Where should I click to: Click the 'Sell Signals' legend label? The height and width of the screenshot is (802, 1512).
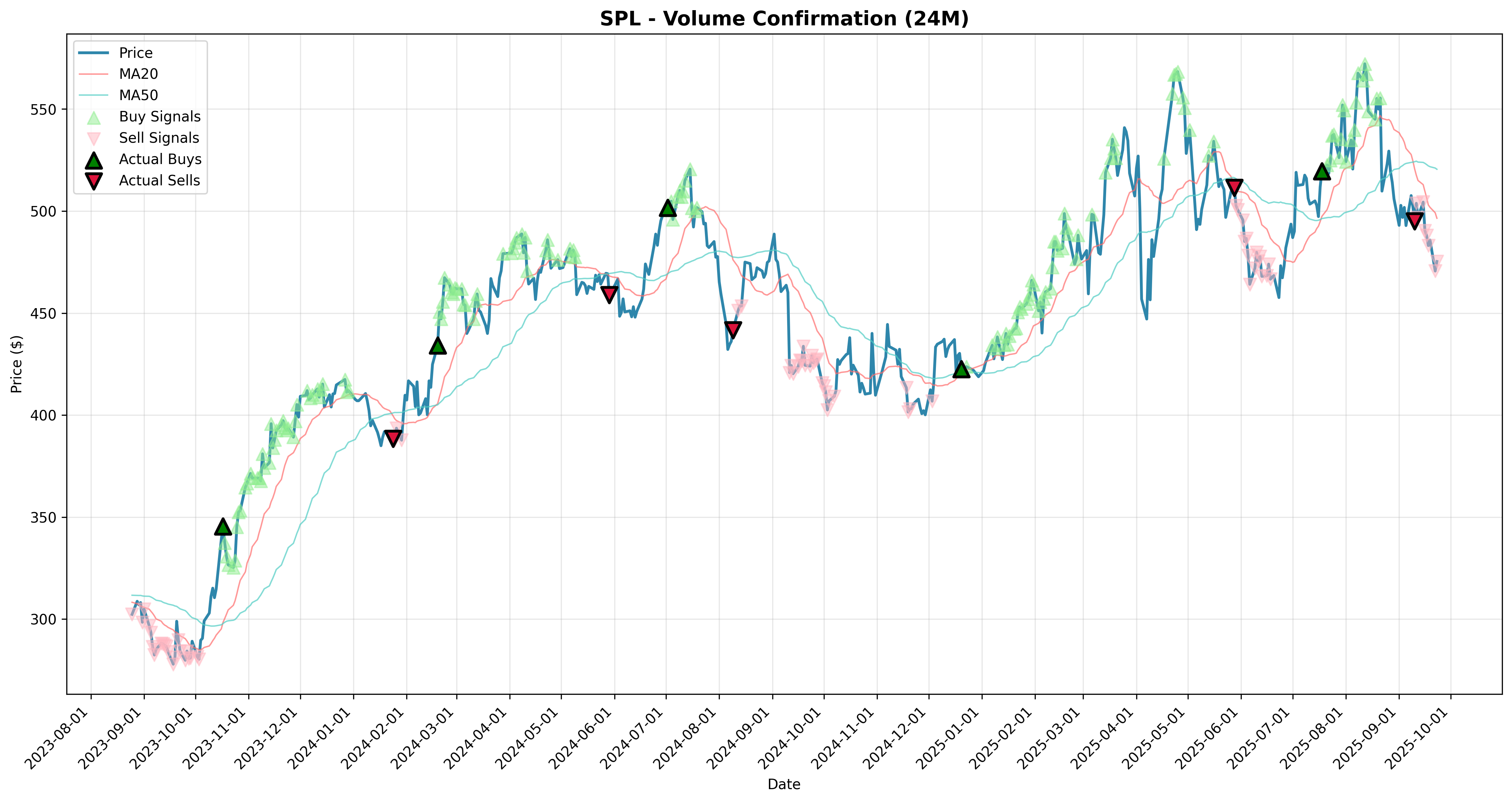point(159,138)
